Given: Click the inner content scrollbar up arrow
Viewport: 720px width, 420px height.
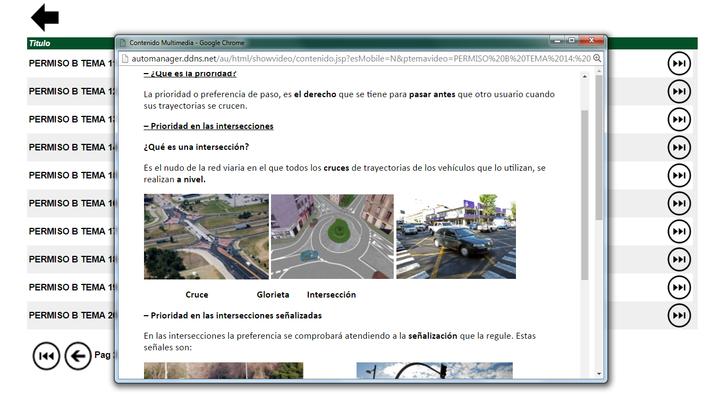Looking at the screenshot, I should click(x=585, y=77).
